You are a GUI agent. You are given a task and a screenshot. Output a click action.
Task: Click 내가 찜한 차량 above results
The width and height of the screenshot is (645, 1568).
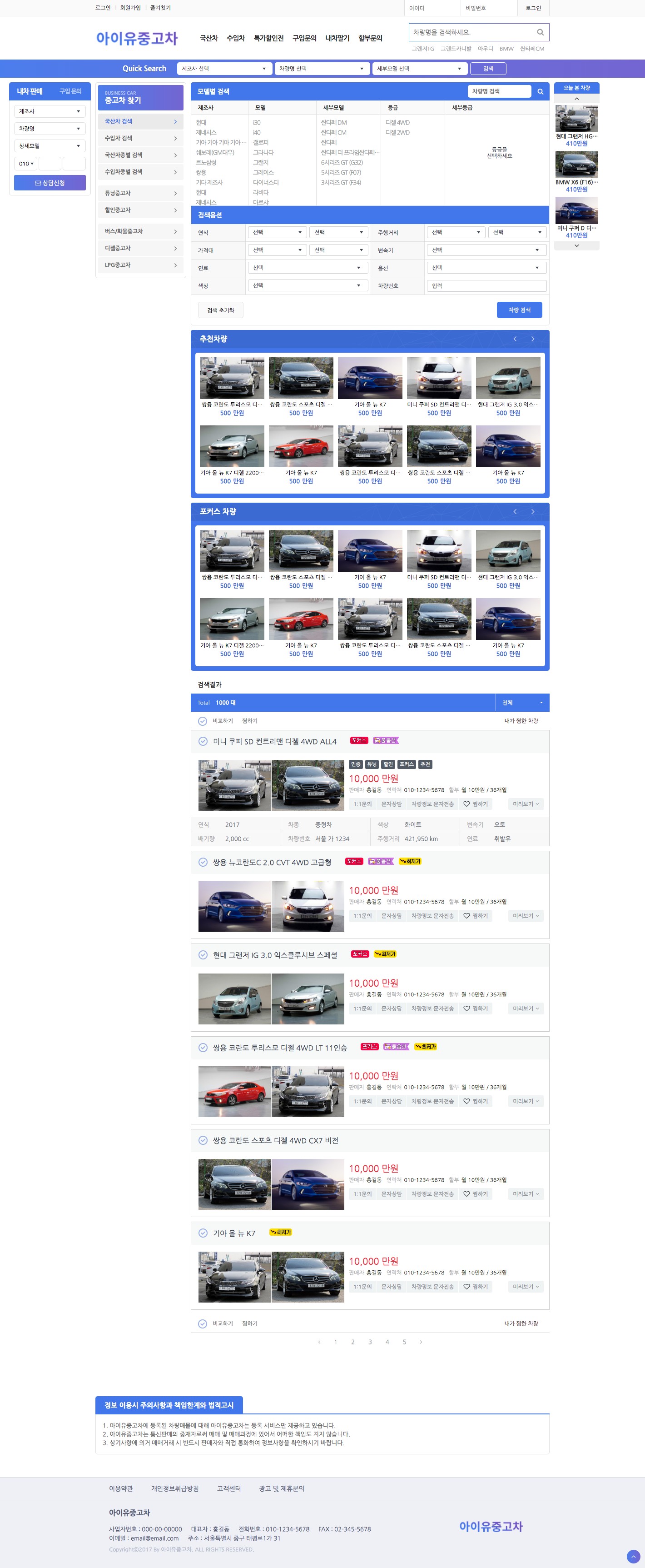521,721
